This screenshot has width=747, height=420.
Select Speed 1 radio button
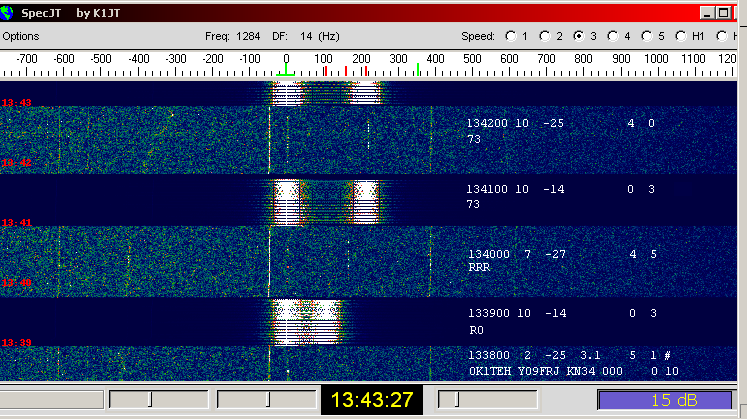point(510,36)
